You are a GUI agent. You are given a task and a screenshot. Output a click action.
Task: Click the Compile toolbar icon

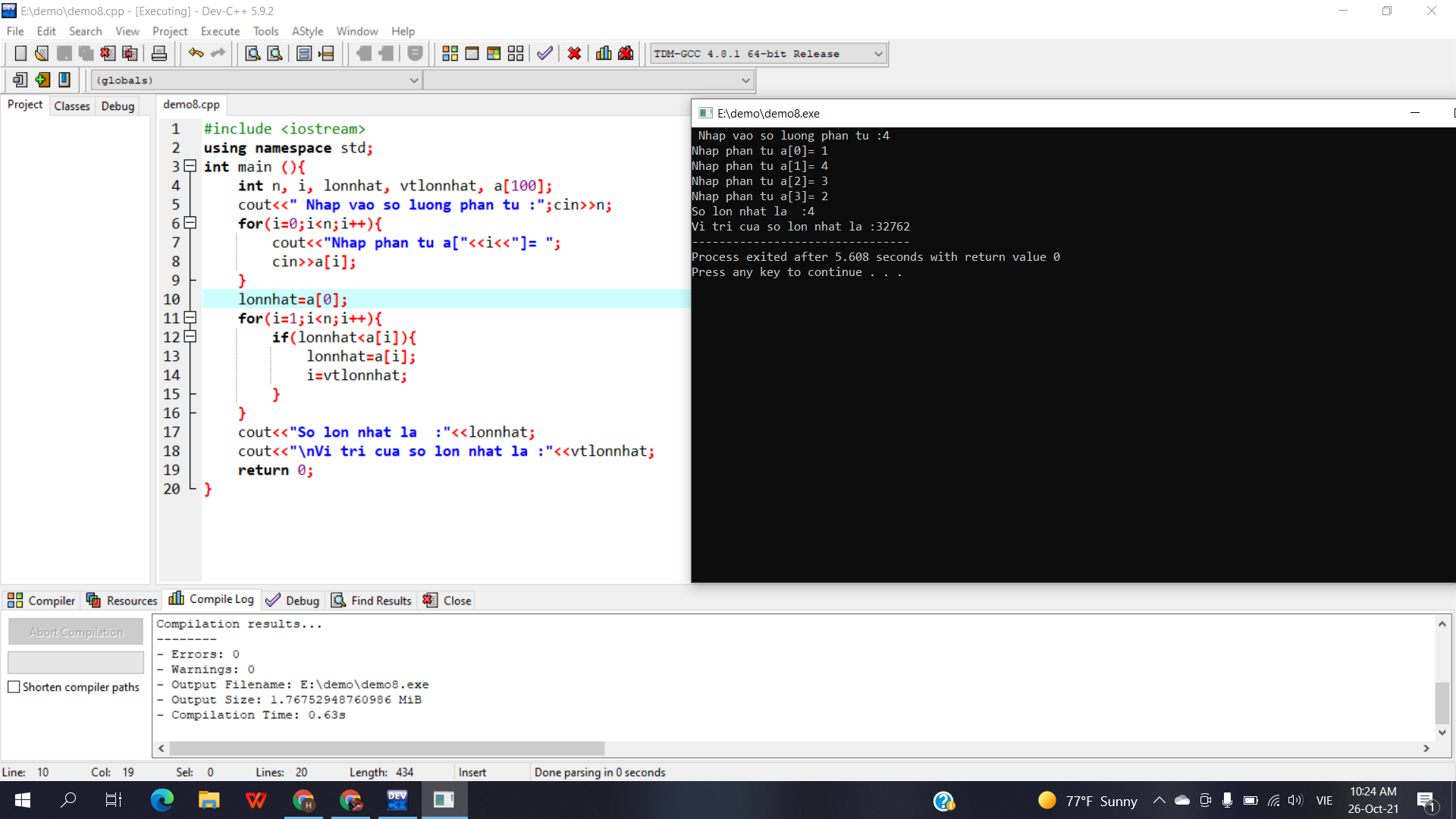tap(450, 54)
